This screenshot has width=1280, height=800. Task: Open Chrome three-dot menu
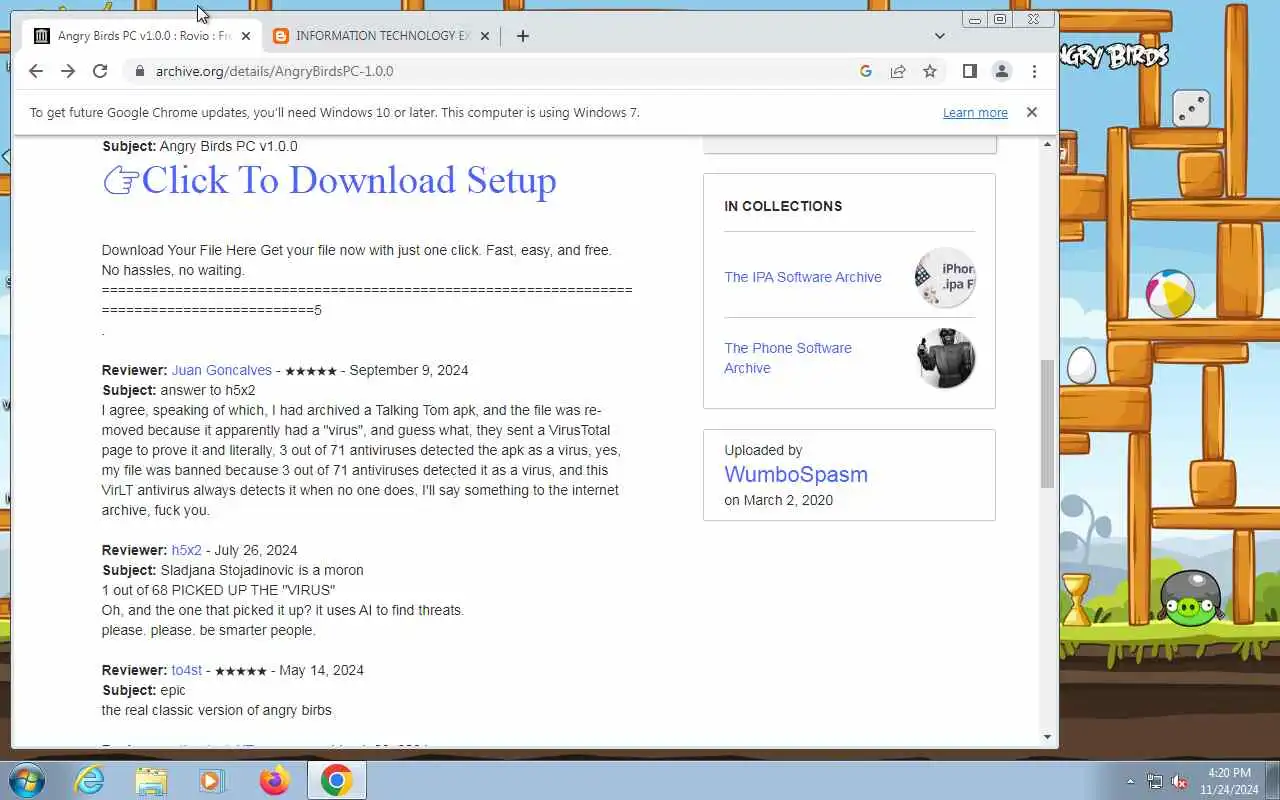[x=1034, y=71]
